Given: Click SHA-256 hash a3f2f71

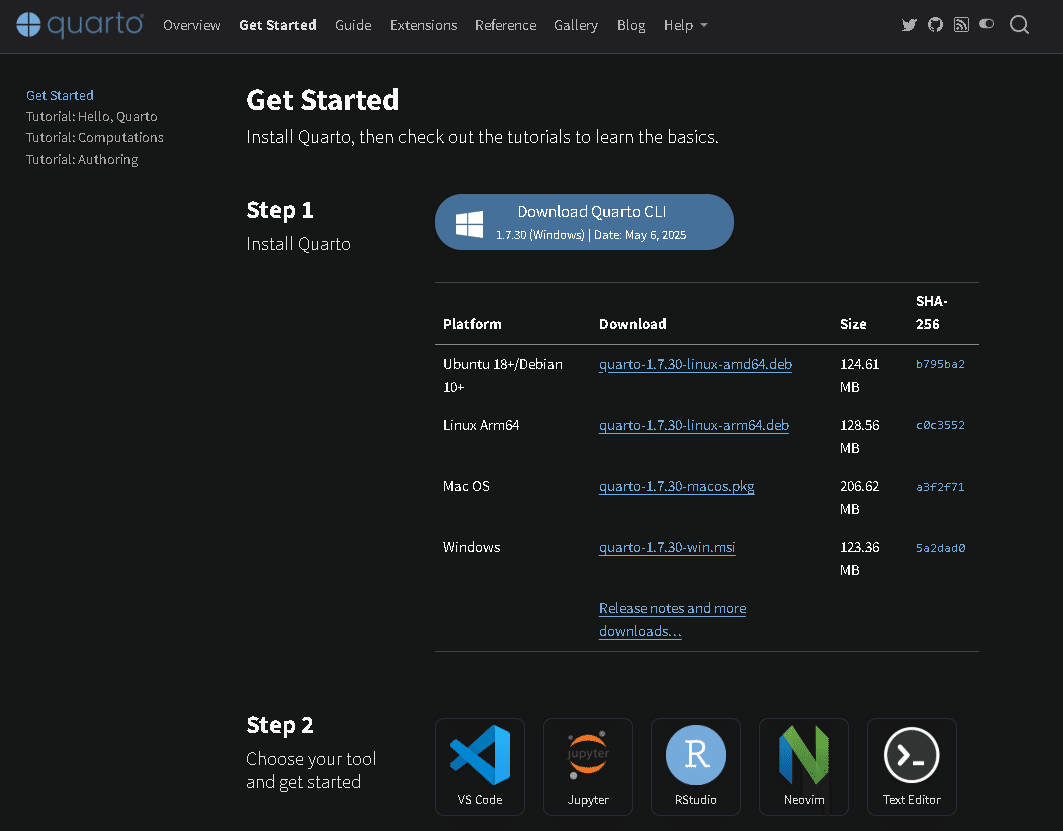Looking at the screenshot, I should tap(940, 487).
